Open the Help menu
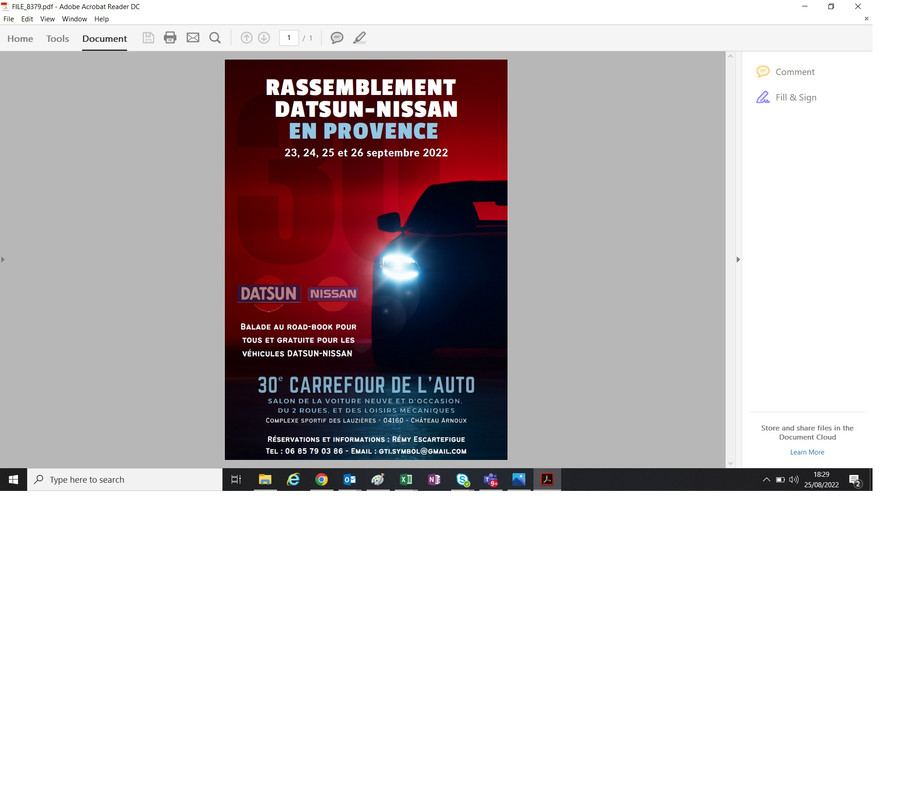This screenshot has width=916, height=800. (102, 19)
